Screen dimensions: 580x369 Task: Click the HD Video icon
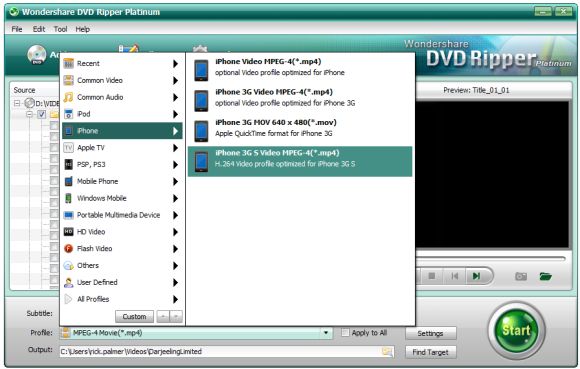coord(68,232)
